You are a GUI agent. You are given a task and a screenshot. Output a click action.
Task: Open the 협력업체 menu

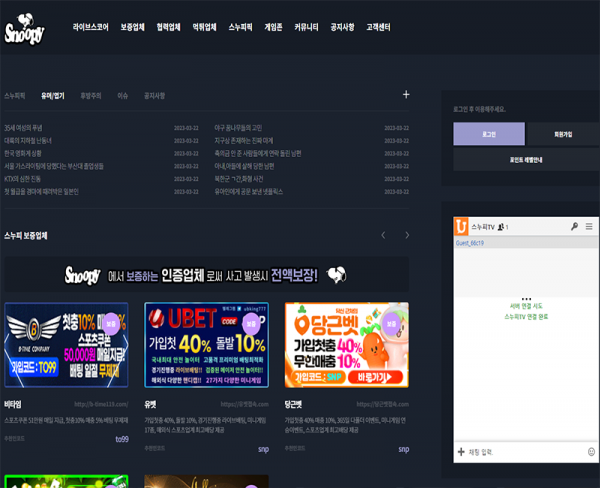coord(168,27)
